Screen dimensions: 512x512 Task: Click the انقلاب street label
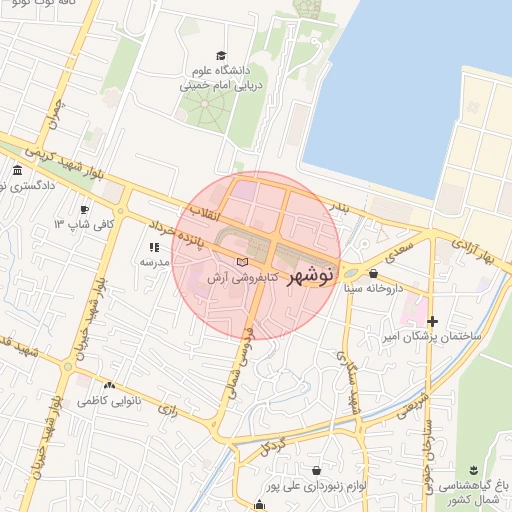pyautogui.click(x=205, y=214)
